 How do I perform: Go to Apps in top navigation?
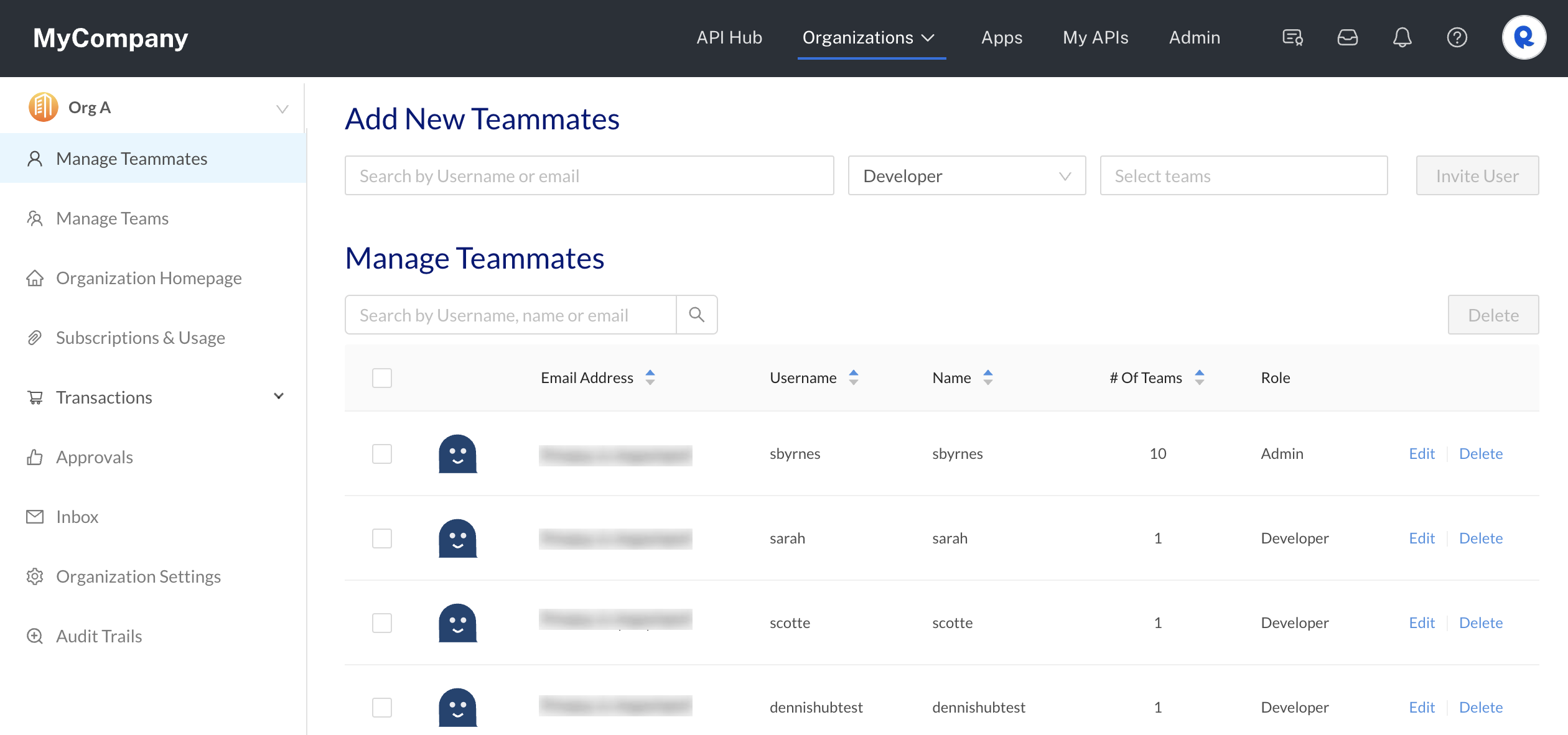click(x=1002, y=37)
